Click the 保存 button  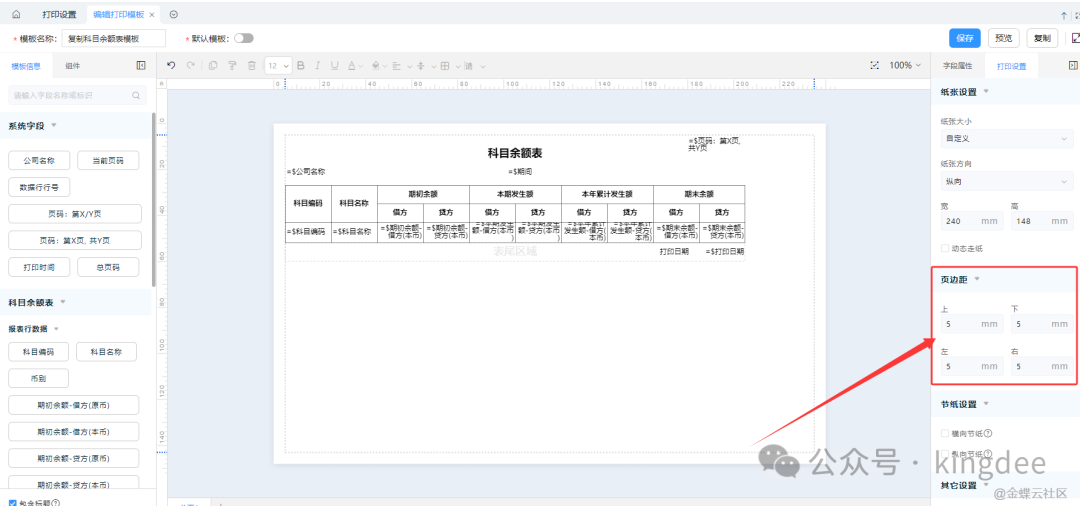[964, 38]
